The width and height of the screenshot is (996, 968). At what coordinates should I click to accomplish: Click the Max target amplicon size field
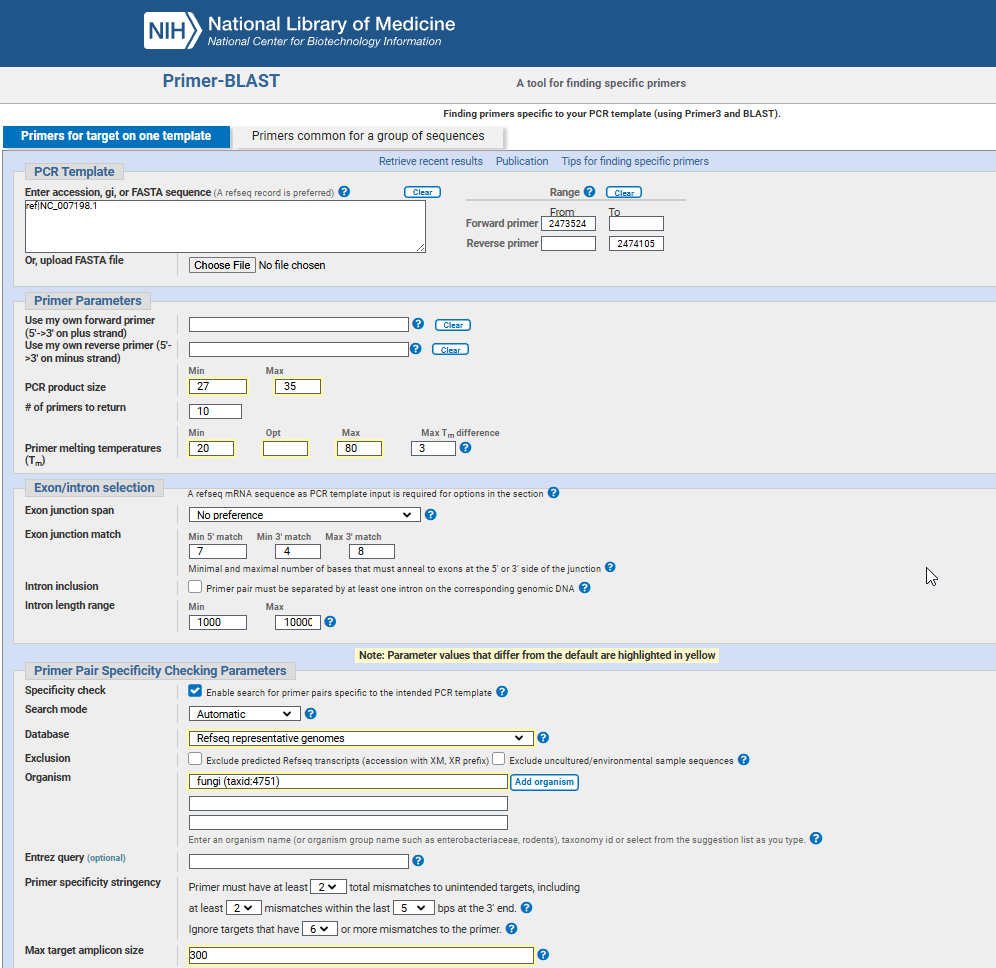(x=361, y=955)
